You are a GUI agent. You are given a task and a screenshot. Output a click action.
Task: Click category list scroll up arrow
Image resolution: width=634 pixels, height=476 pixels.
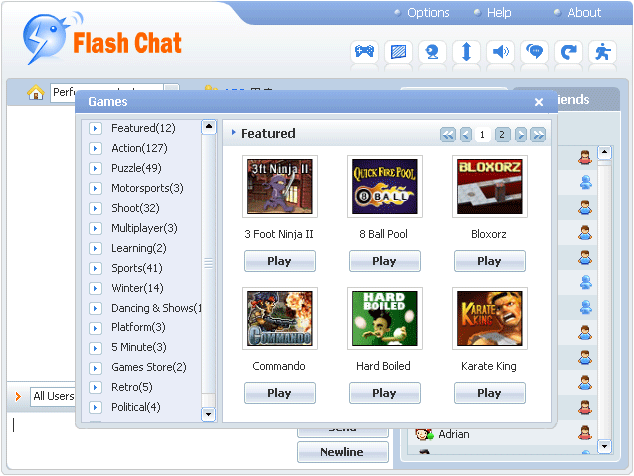click(x=209, y=127)
